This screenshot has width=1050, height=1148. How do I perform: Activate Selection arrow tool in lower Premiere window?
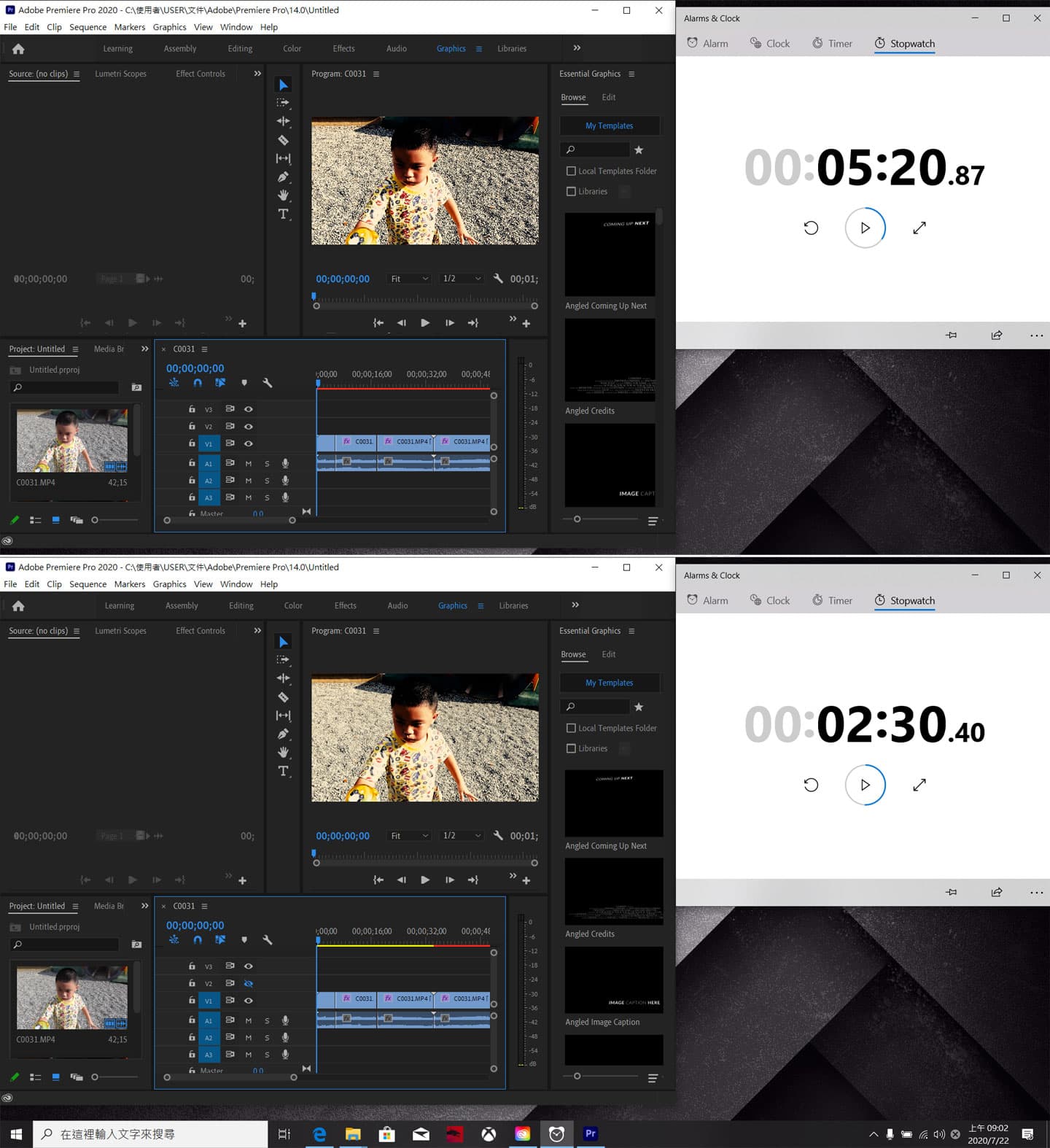(x=284, y=642)
